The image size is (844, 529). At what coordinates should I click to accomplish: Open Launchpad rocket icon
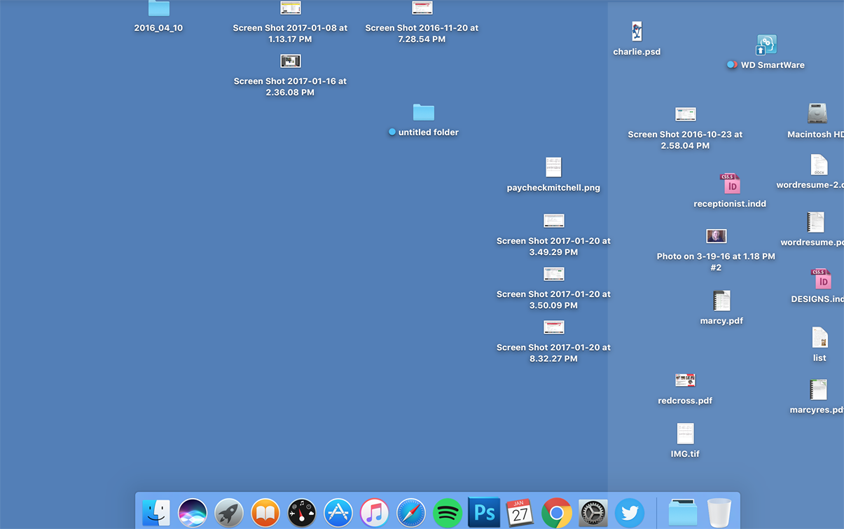229,512
